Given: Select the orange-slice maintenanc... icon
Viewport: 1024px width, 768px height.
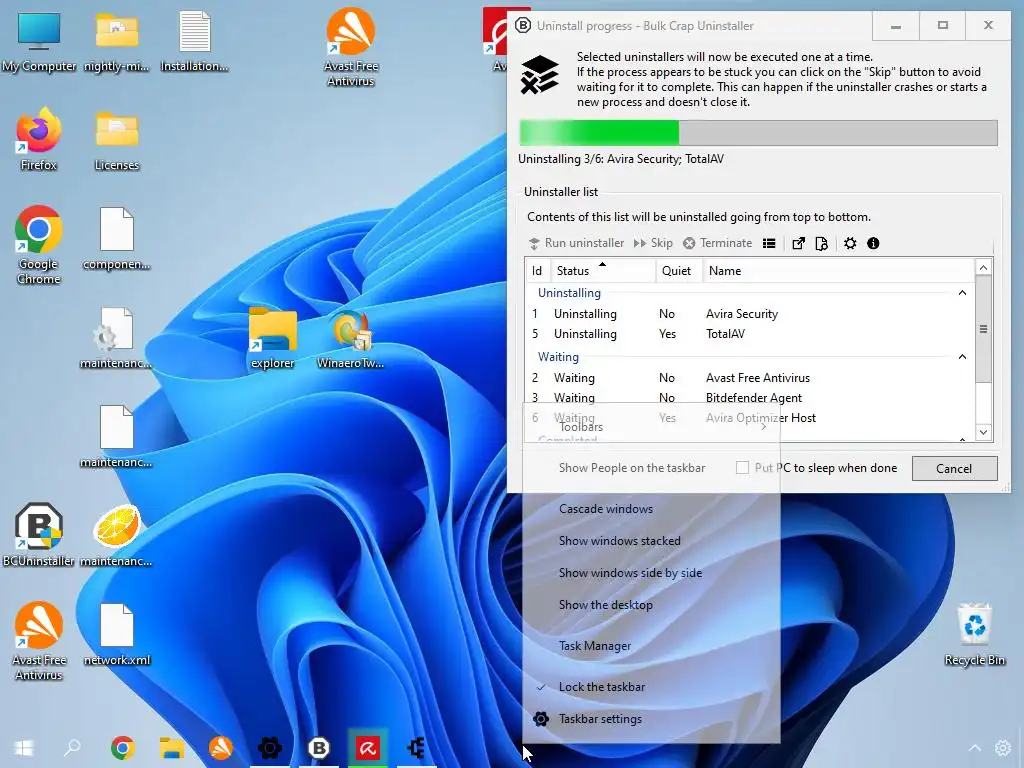Looking at the screenshot, I should [x=117, y=534].
